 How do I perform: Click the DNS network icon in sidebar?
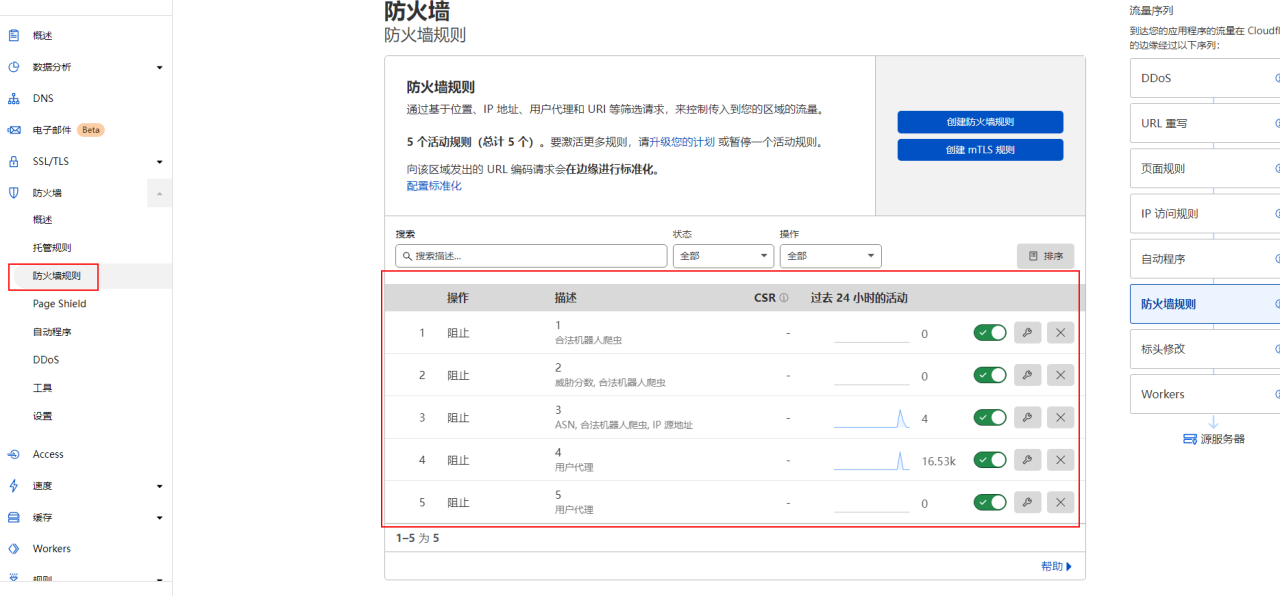(x=14, y=98)
